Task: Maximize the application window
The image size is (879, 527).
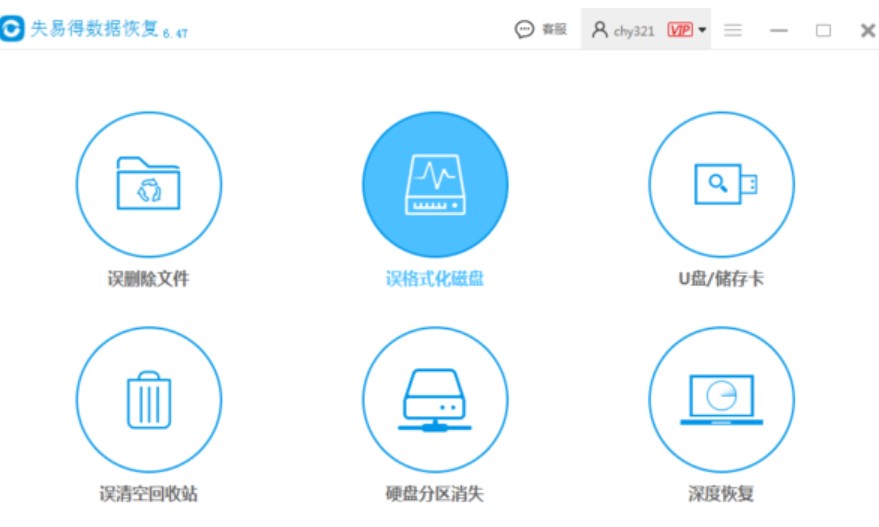Action: coord(823,30)
